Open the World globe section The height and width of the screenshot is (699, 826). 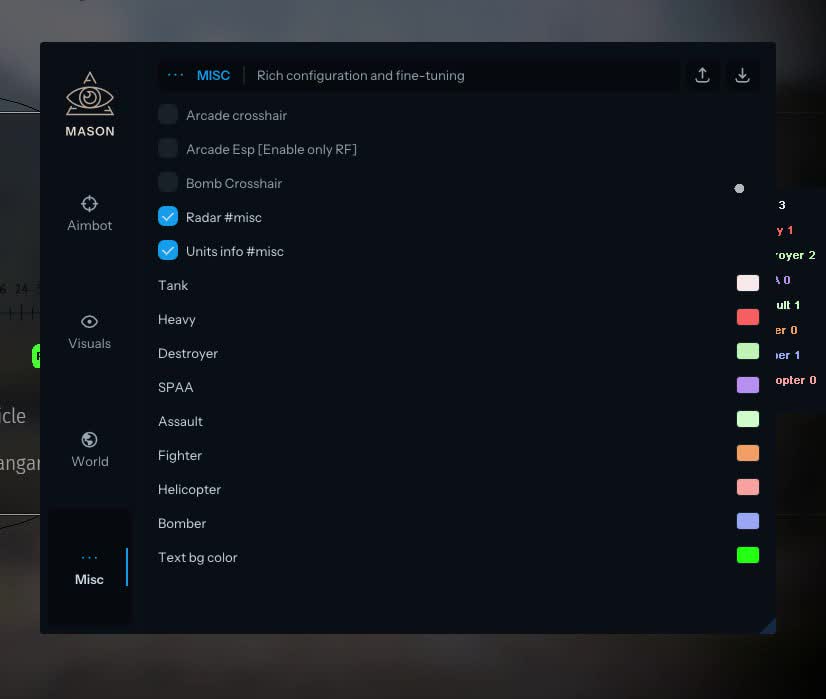(90, 449)
